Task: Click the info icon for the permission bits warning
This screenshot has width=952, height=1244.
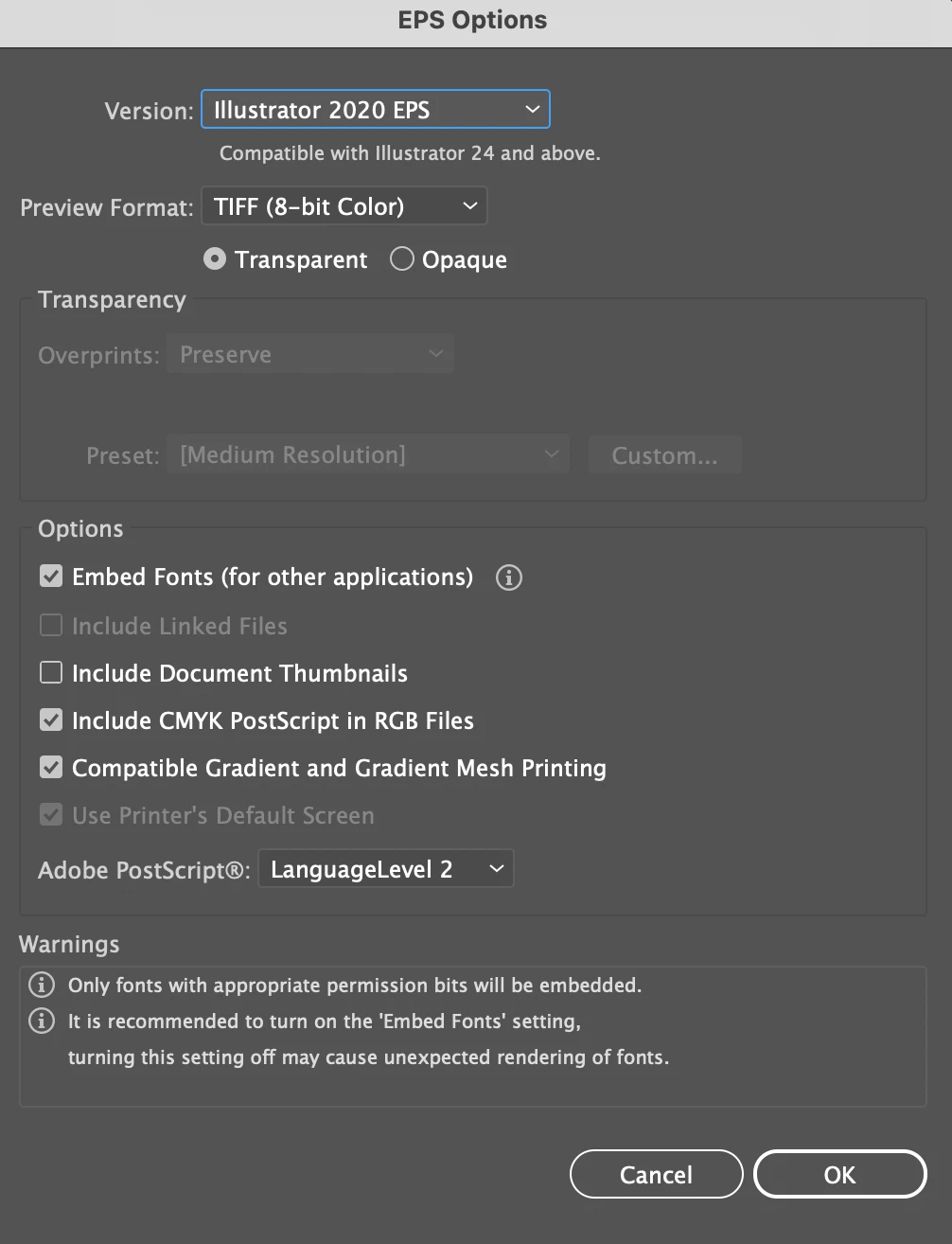Action: pyautogui.click(x=42, y=985)
